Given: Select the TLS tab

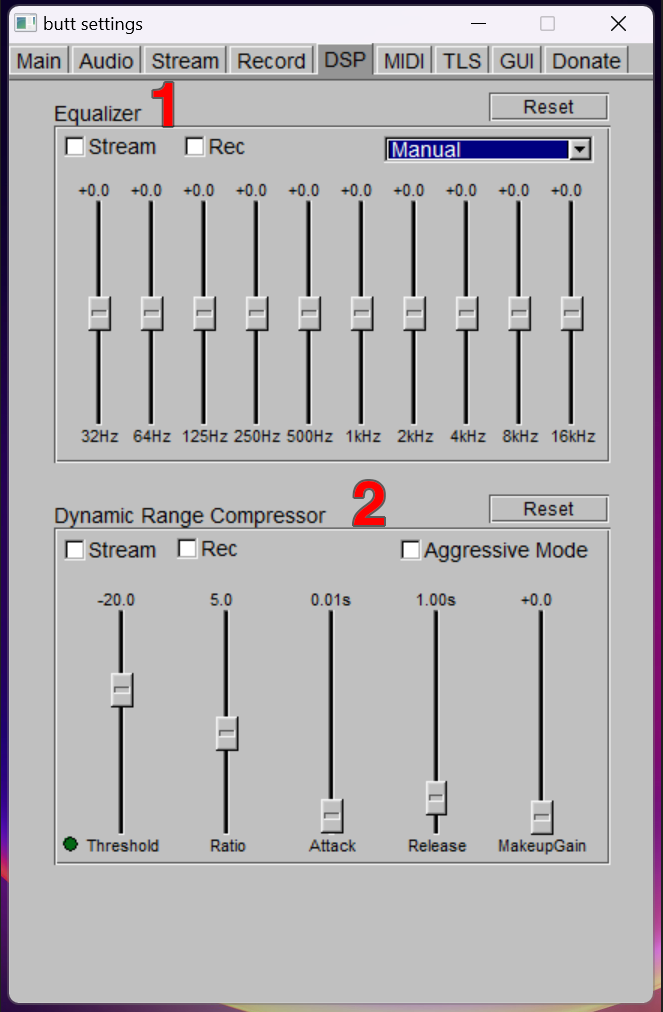Looking at the screenshot, I should tap(462, 61).
